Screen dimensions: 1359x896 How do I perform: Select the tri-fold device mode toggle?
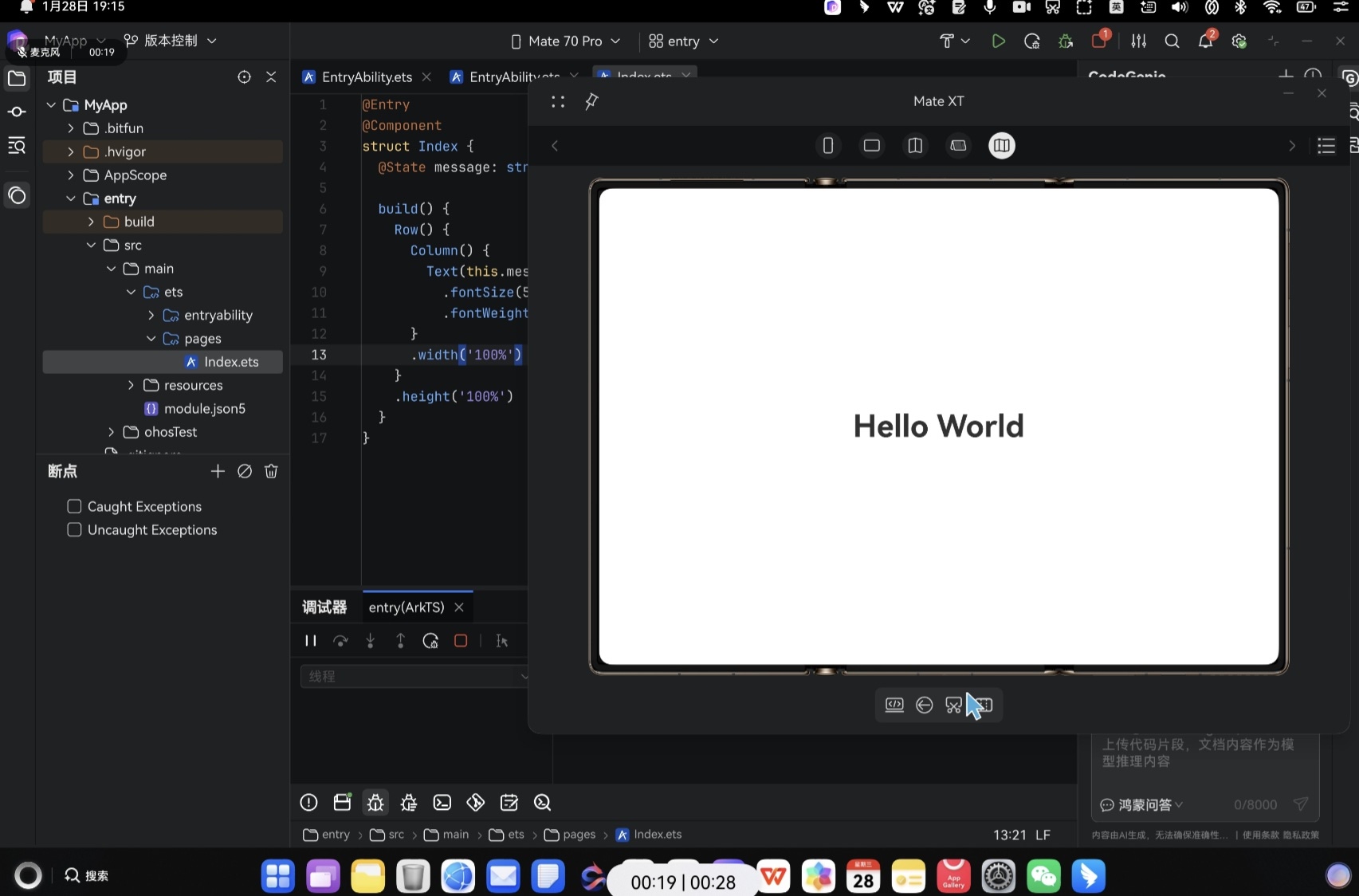pyautogui.click(x=1001, y=146)
